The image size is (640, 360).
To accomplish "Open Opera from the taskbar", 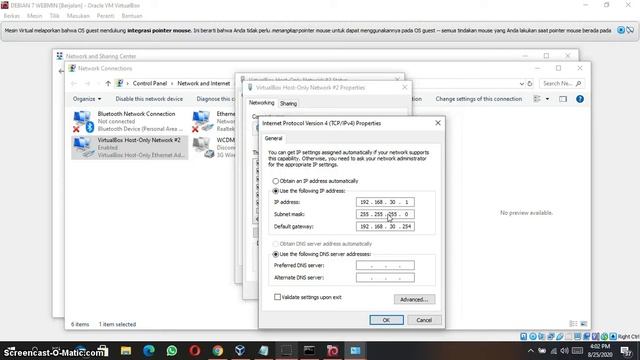I will [x=195, y=351].
